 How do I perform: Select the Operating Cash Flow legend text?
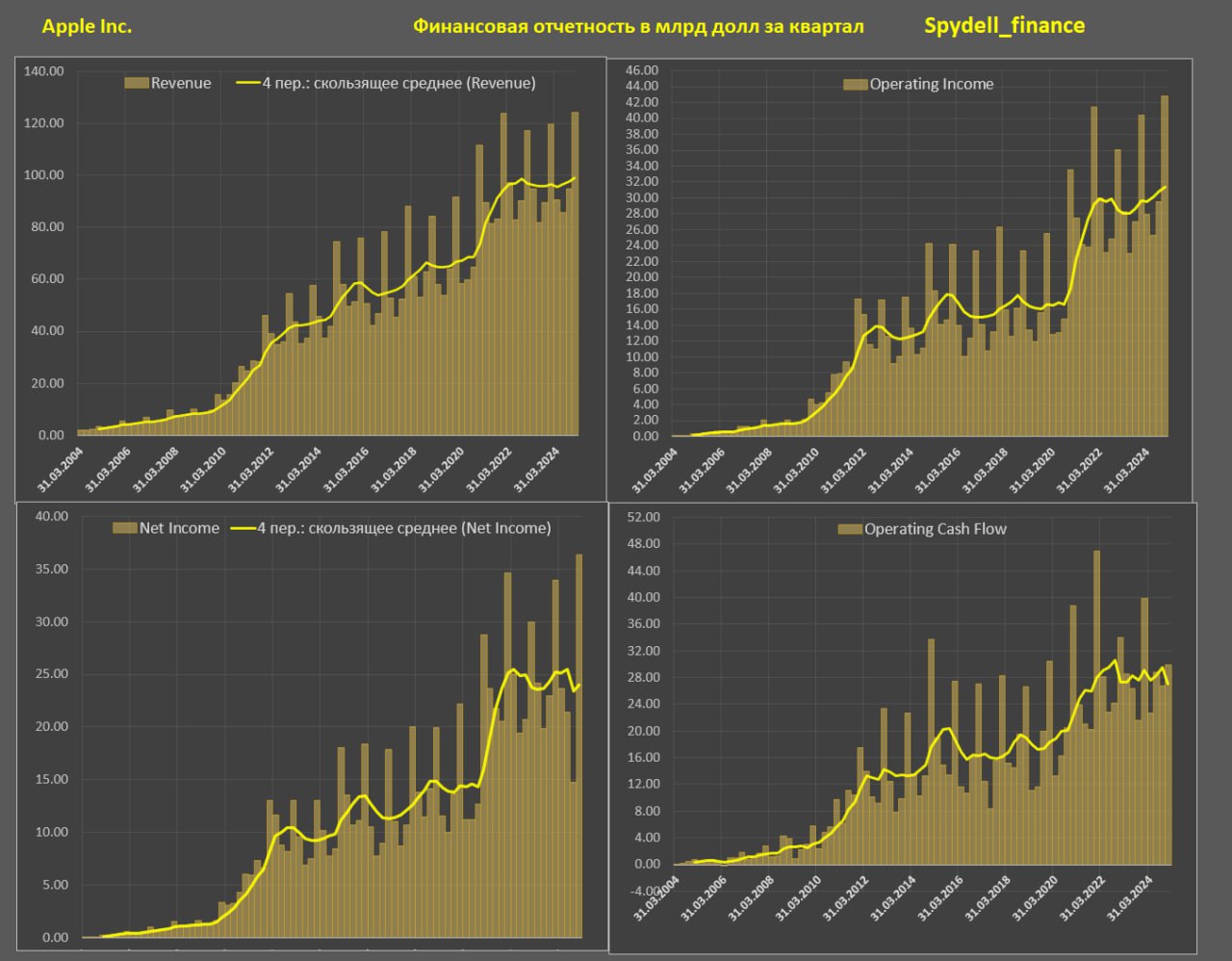point(935,530)
